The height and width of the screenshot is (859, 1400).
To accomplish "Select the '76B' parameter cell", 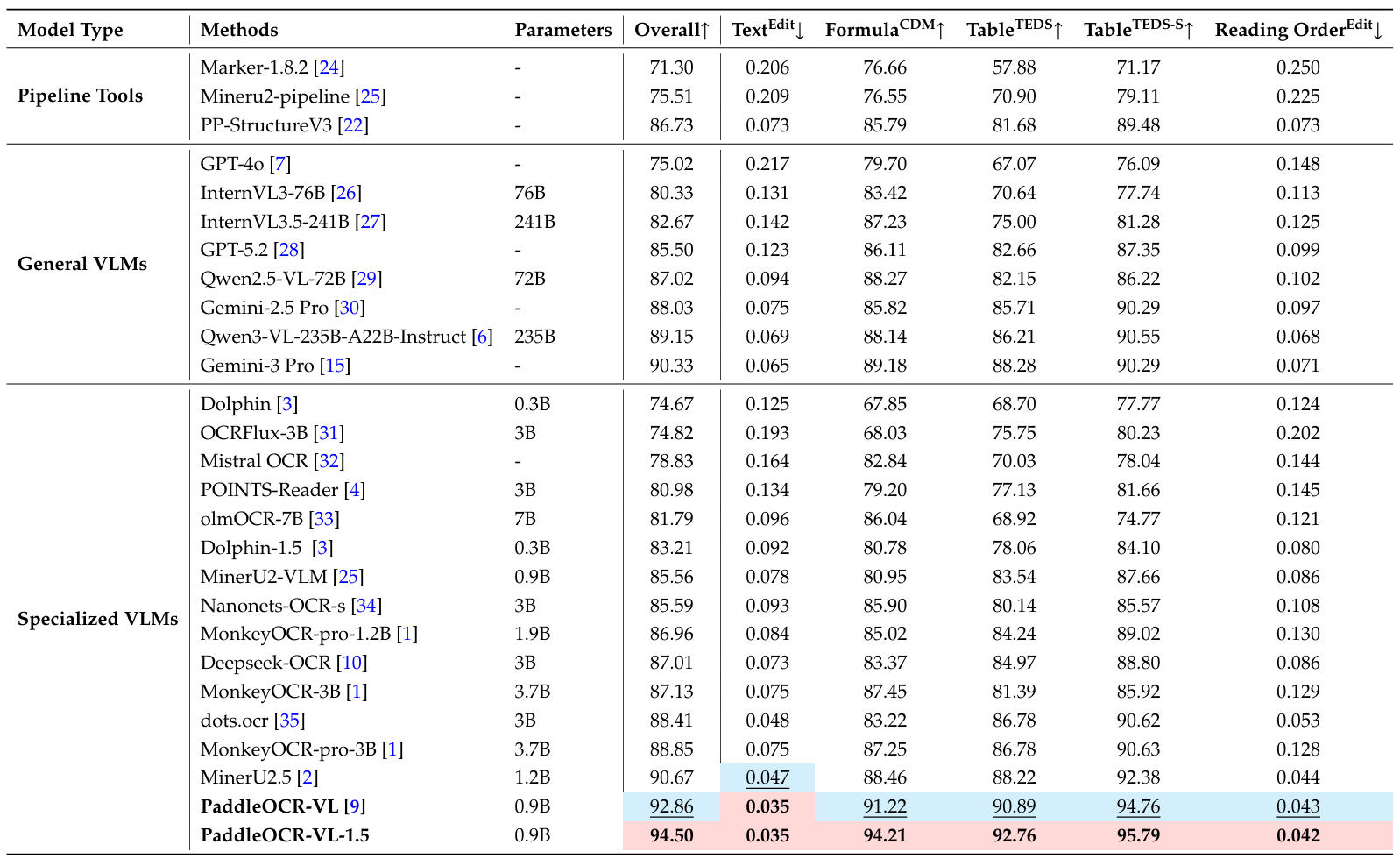I will (530, 193).
